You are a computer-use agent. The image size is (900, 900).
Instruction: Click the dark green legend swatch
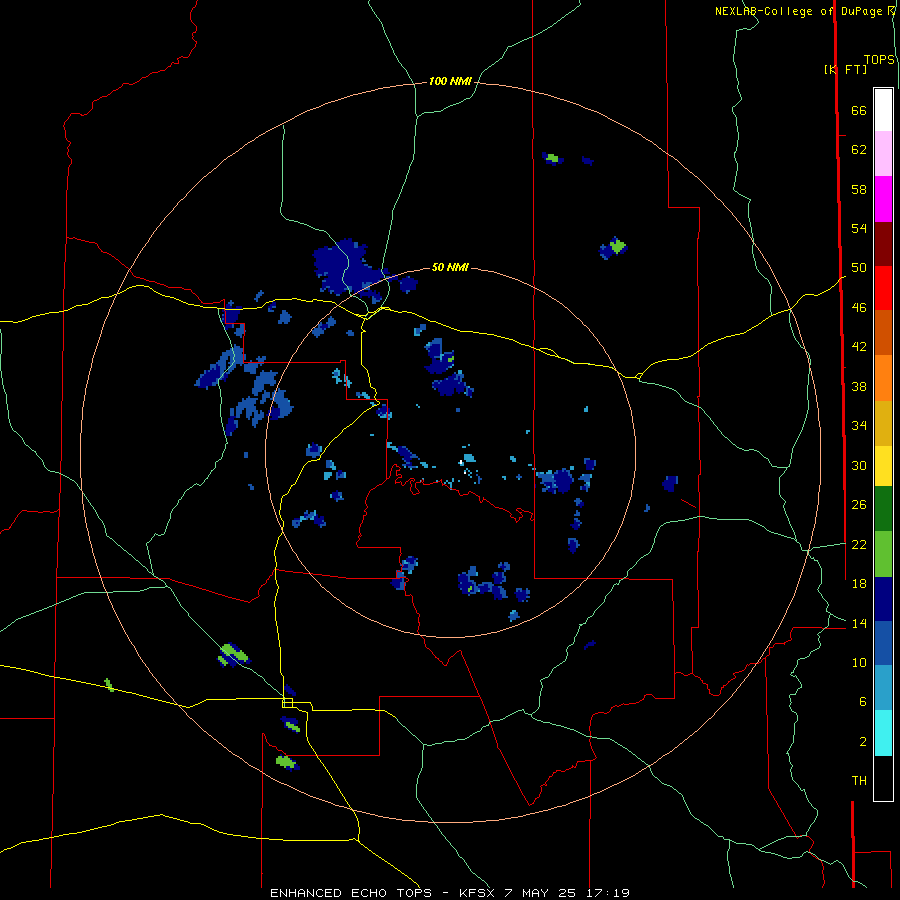tap(883, 509)
